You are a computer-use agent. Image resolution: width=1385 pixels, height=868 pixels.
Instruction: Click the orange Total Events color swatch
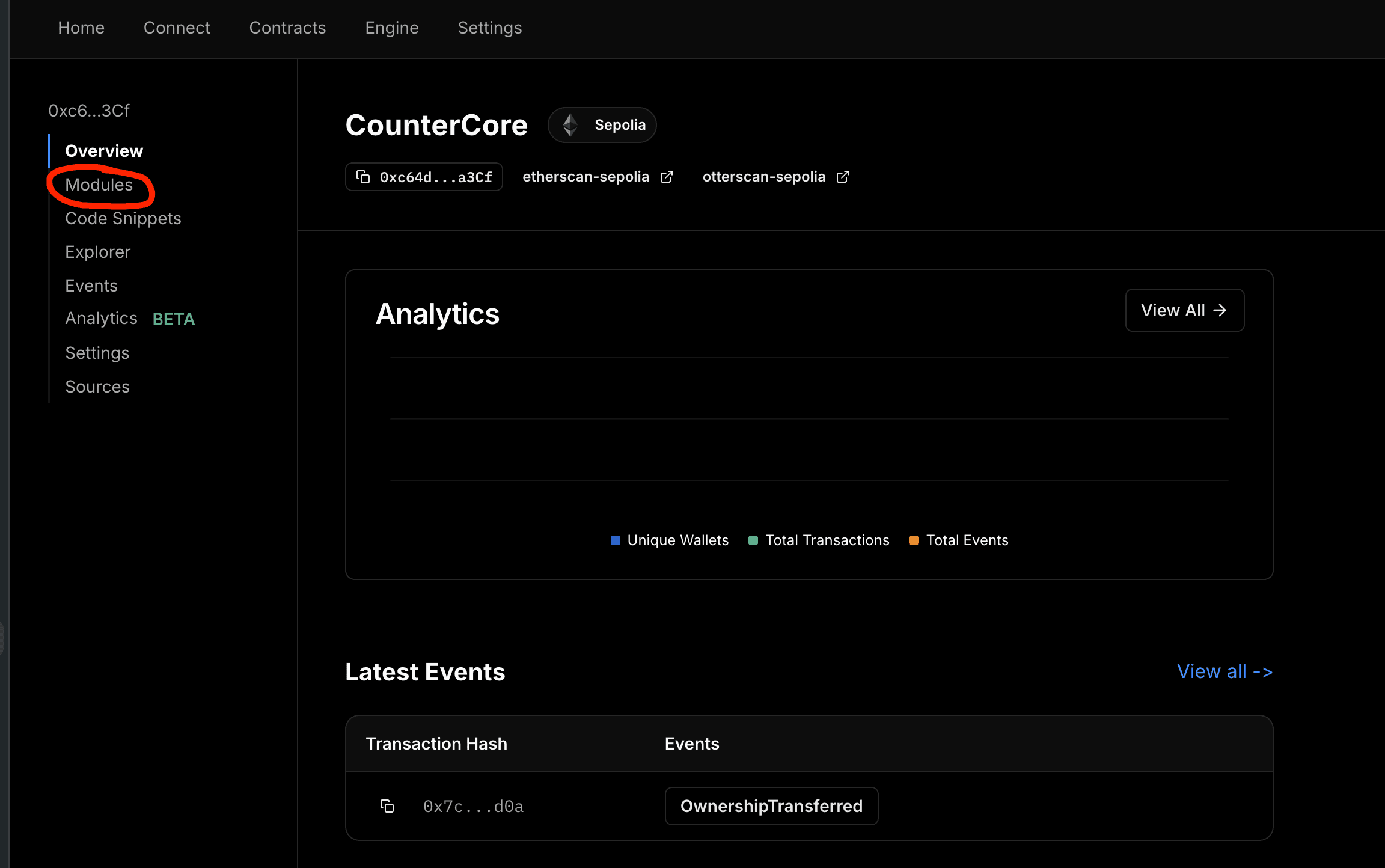click(x=913, y=540)
